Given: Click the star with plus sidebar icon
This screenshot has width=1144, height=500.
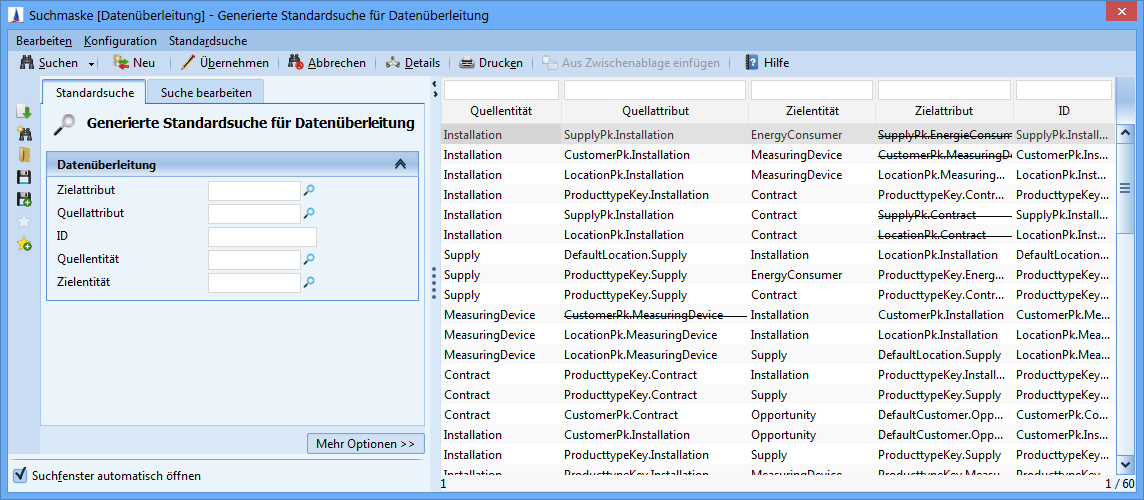Looking at the screenshot, I should tap(25, 243).
